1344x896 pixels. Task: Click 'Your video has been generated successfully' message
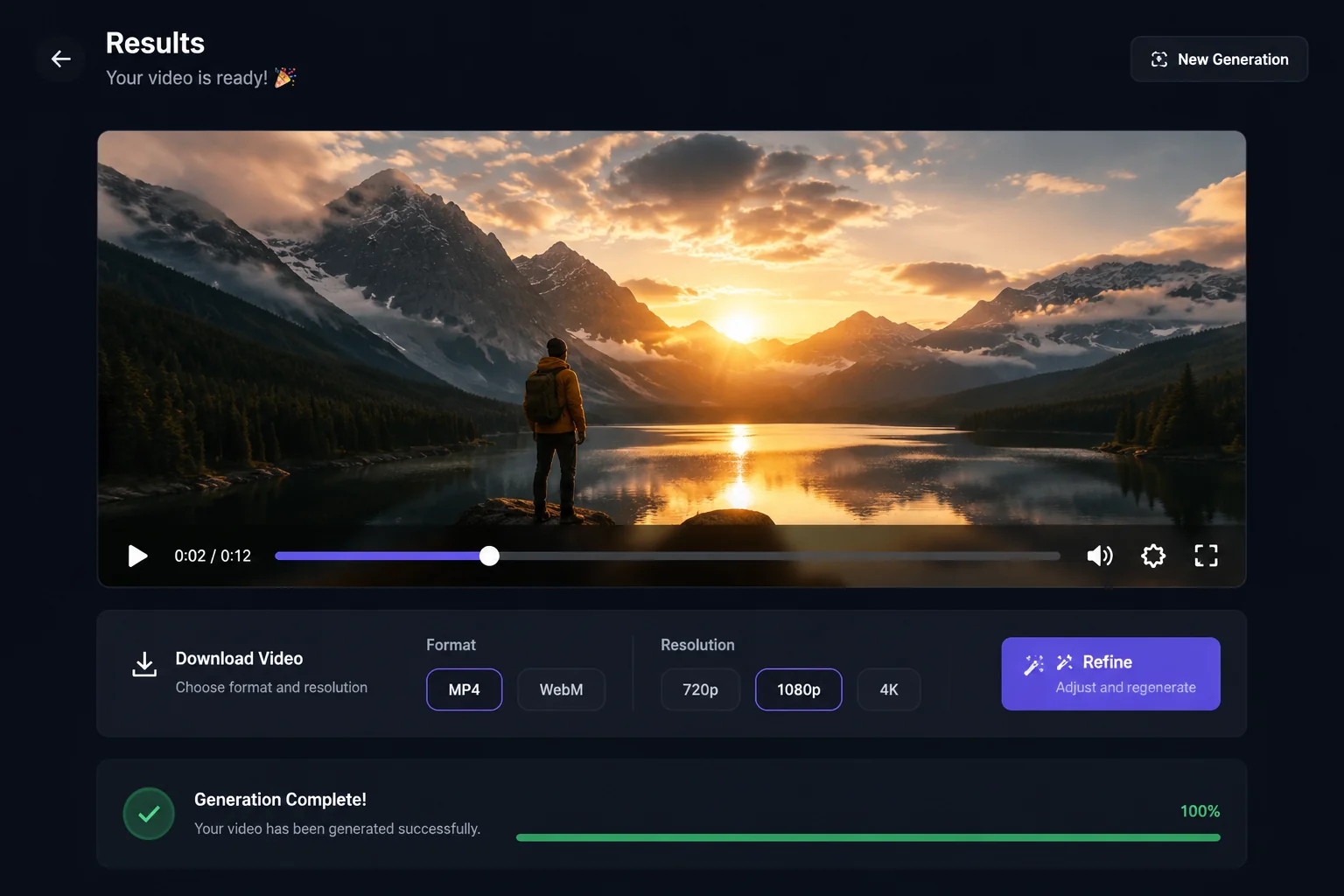337,829
